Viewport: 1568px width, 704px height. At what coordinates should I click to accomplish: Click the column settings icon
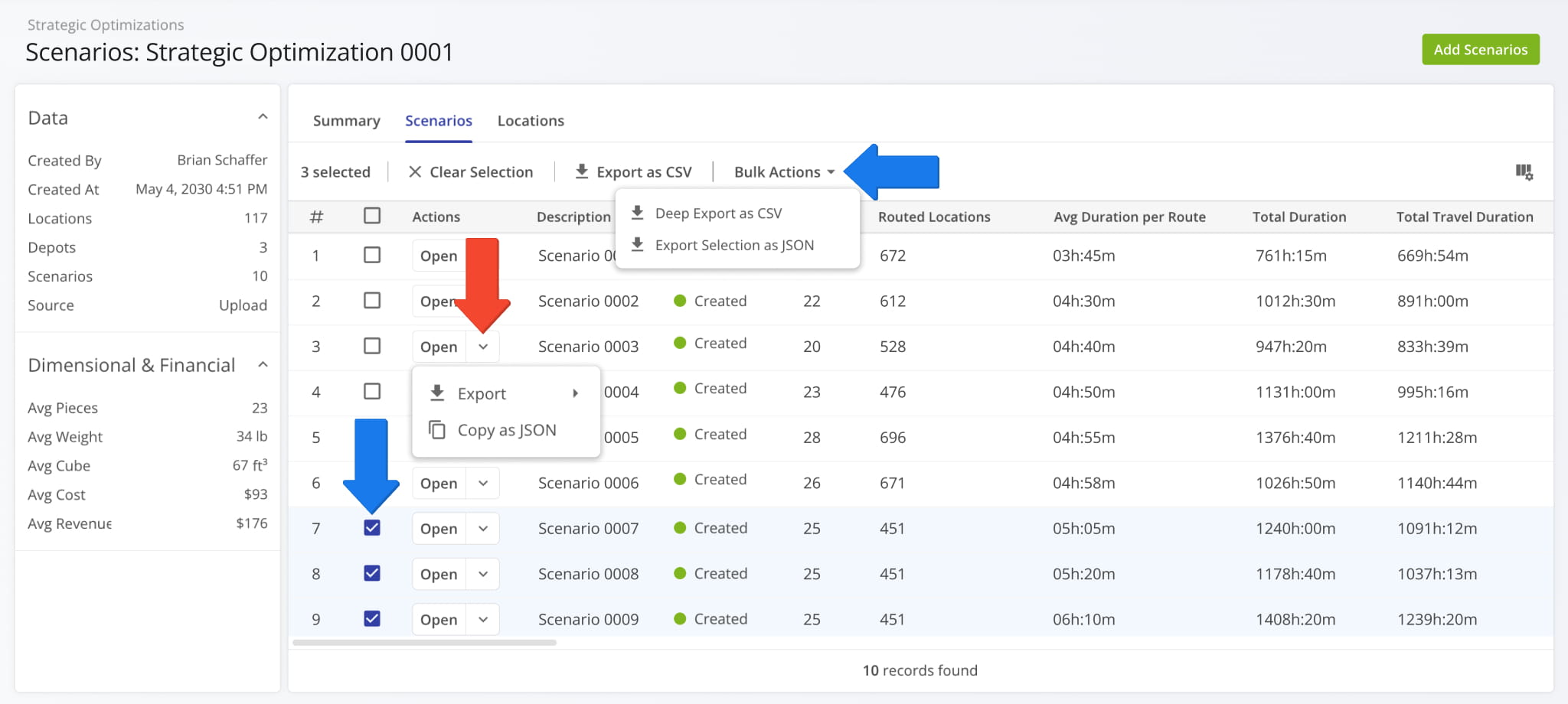point(1524,172)
